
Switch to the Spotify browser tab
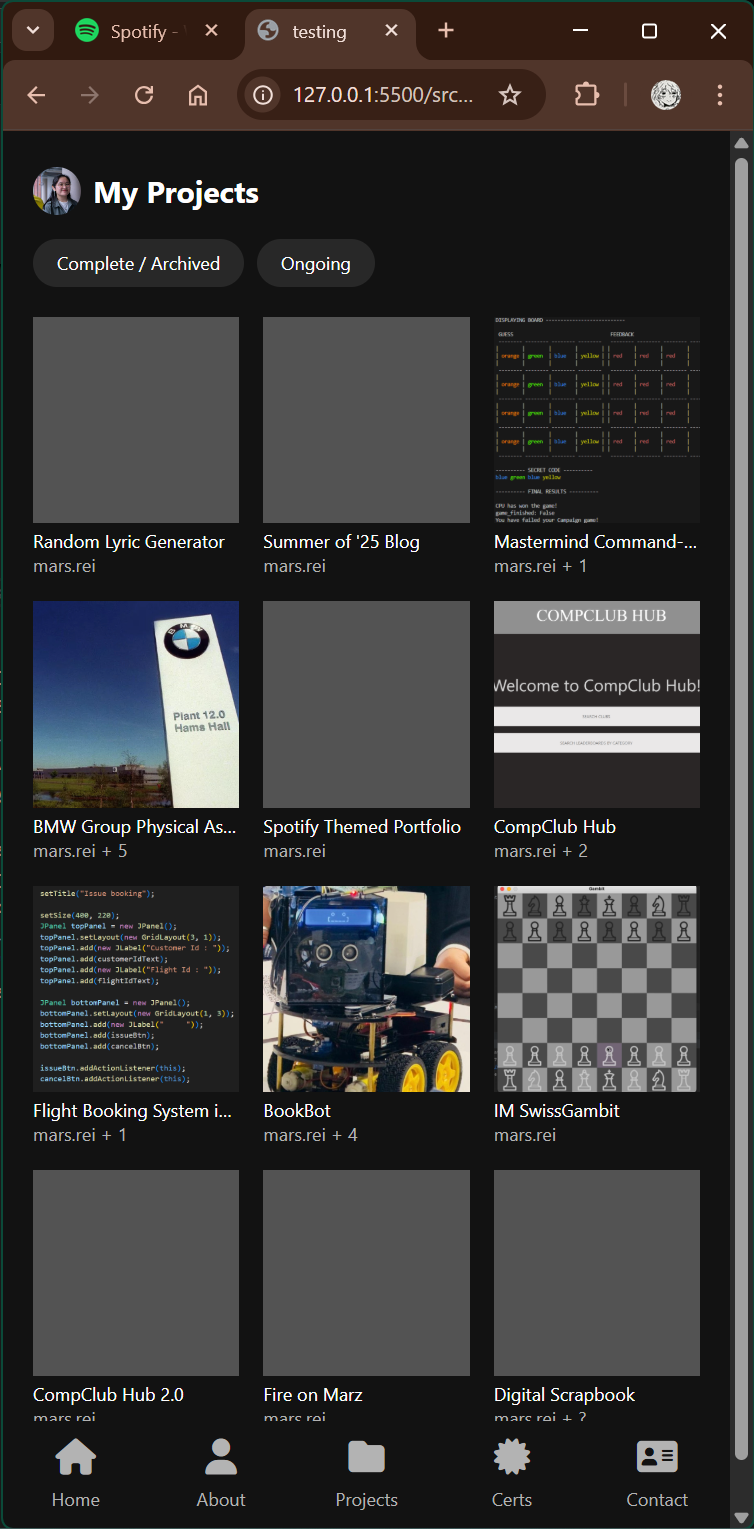[x=138, y=32]
